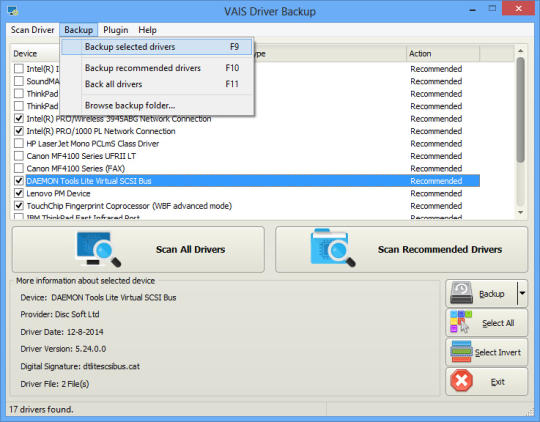Click the Scan Recommended Drivers button
540x422 pixels.
tap(401, 249)
